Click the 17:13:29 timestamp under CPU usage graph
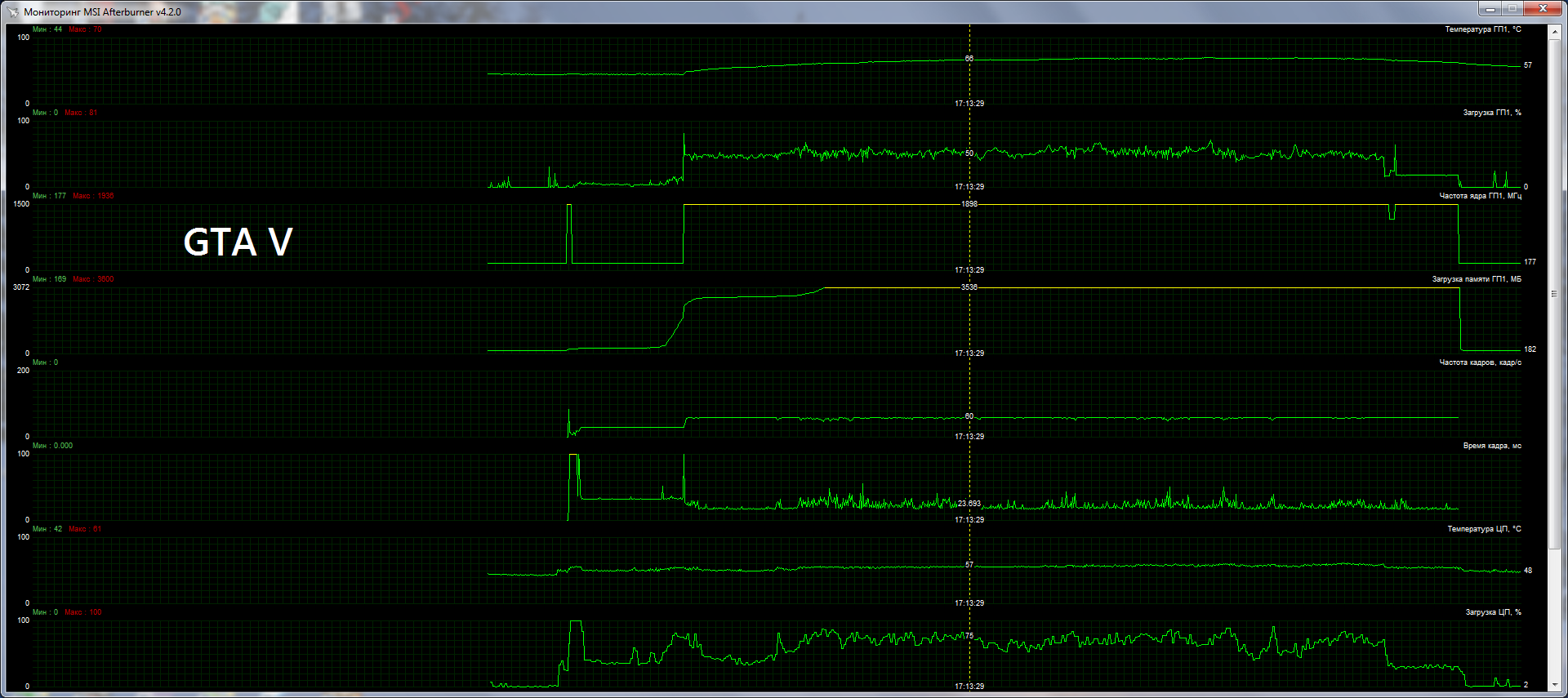The image size is (1568, 698). tap(969, 687)
